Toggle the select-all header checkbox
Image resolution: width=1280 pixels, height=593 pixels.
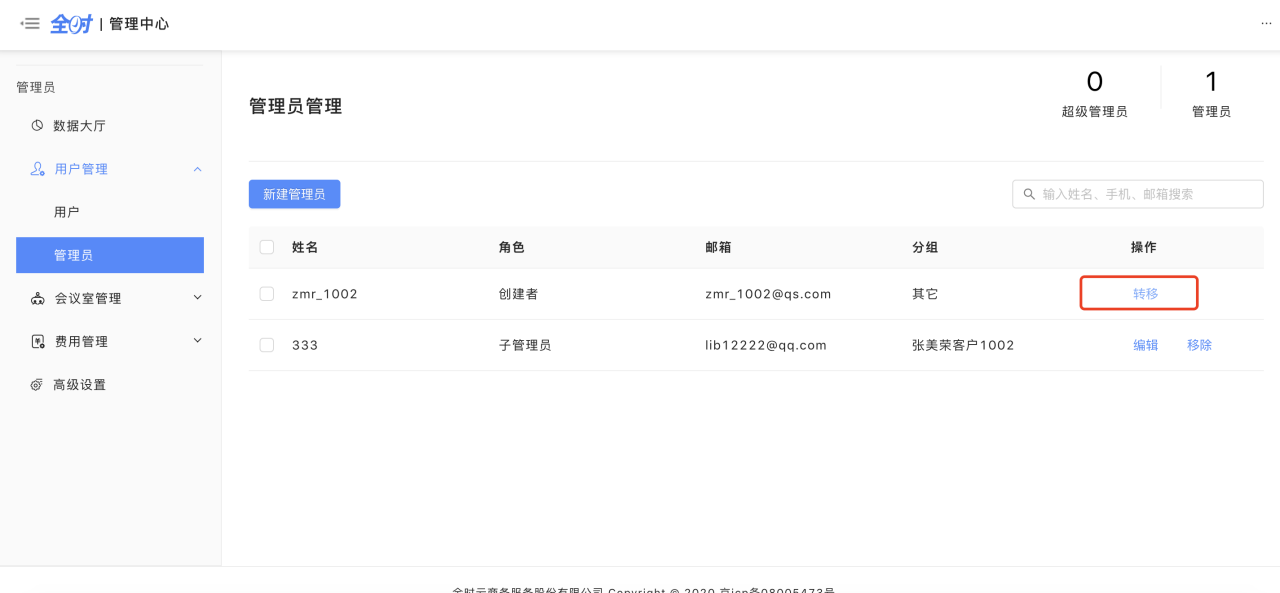pos(267,247)
